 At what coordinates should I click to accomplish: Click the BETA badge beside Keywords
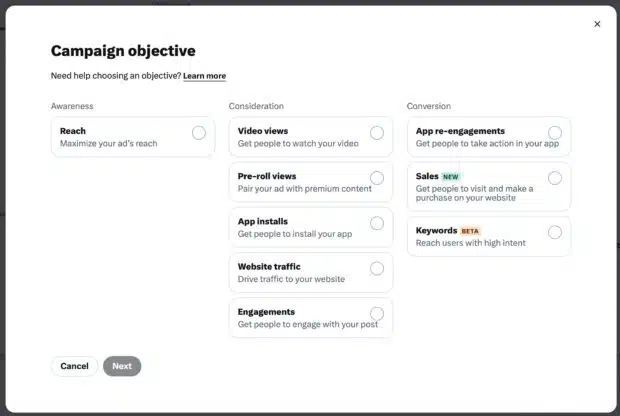tap(470, 231)
